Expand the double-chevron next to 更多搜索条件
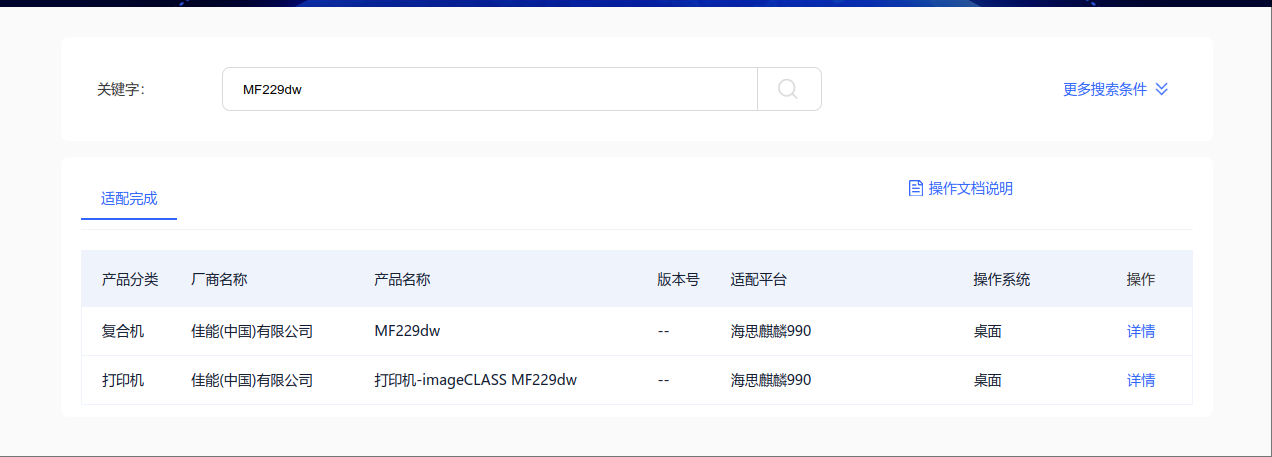Viewport: 1272px width, 457px height. tap(1161, 89)
